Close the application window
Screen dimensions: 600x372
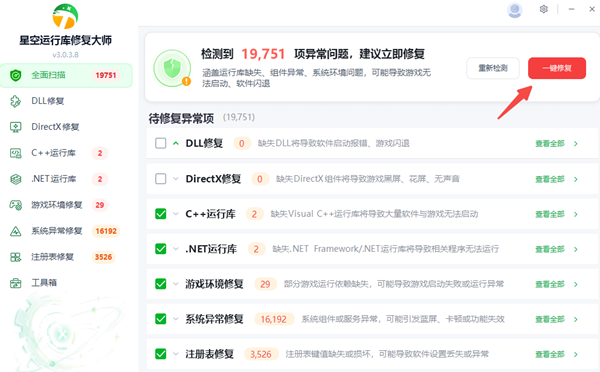[592, 9]
